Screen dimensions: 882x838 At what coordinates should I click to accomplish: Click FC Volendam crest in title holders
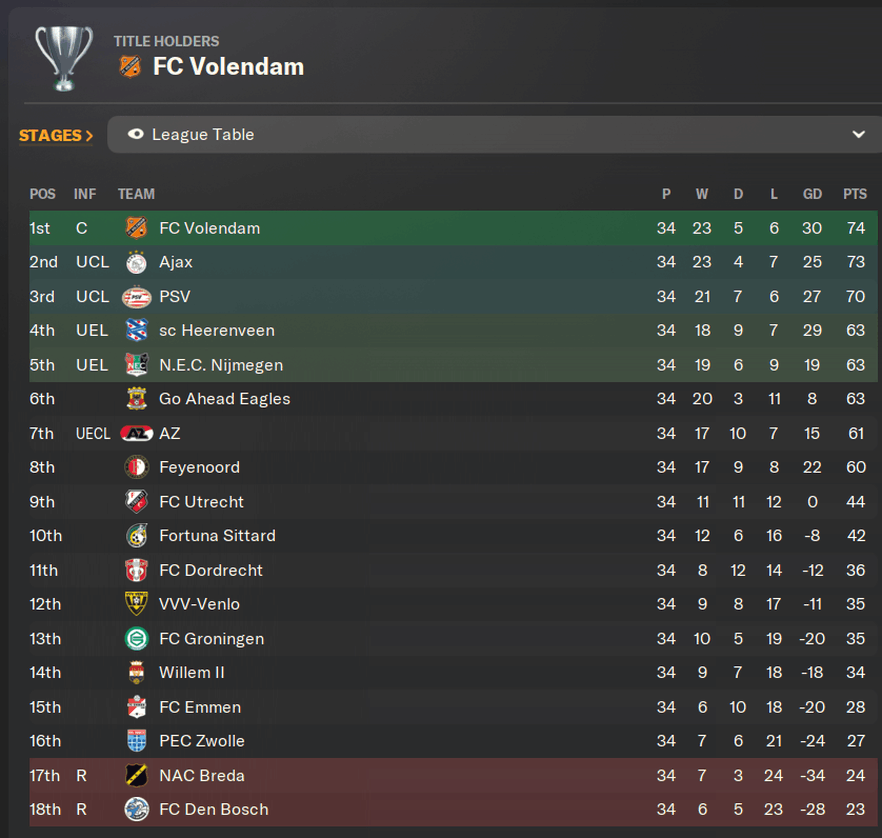tap(130, 67)
